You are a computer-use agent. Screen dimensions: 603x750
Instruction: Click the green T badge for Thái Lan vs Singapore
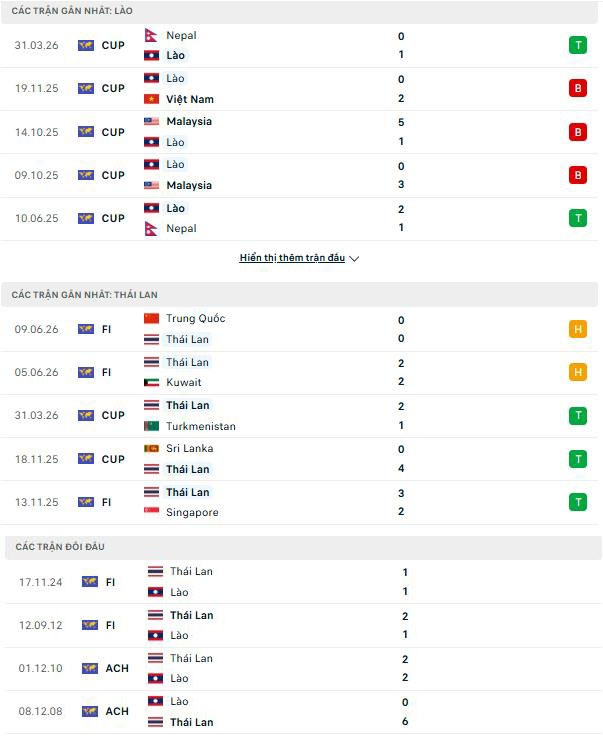[x=578, y=502]
